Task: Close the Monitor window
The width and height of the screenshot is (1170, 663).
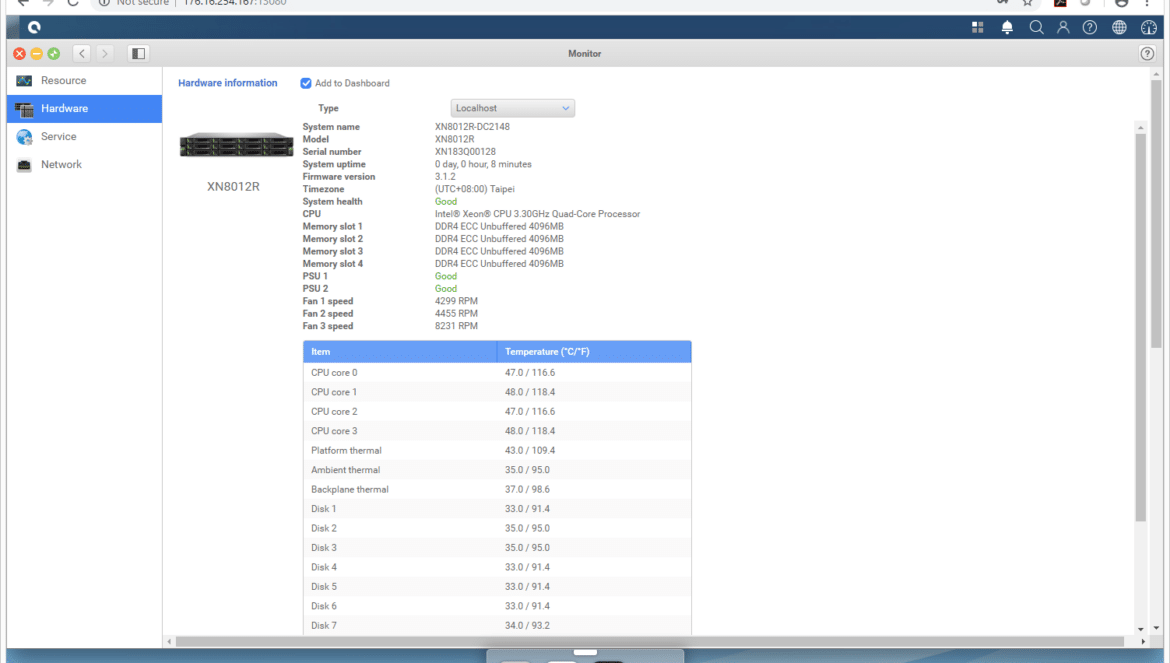Action: [x=19, y=54]
